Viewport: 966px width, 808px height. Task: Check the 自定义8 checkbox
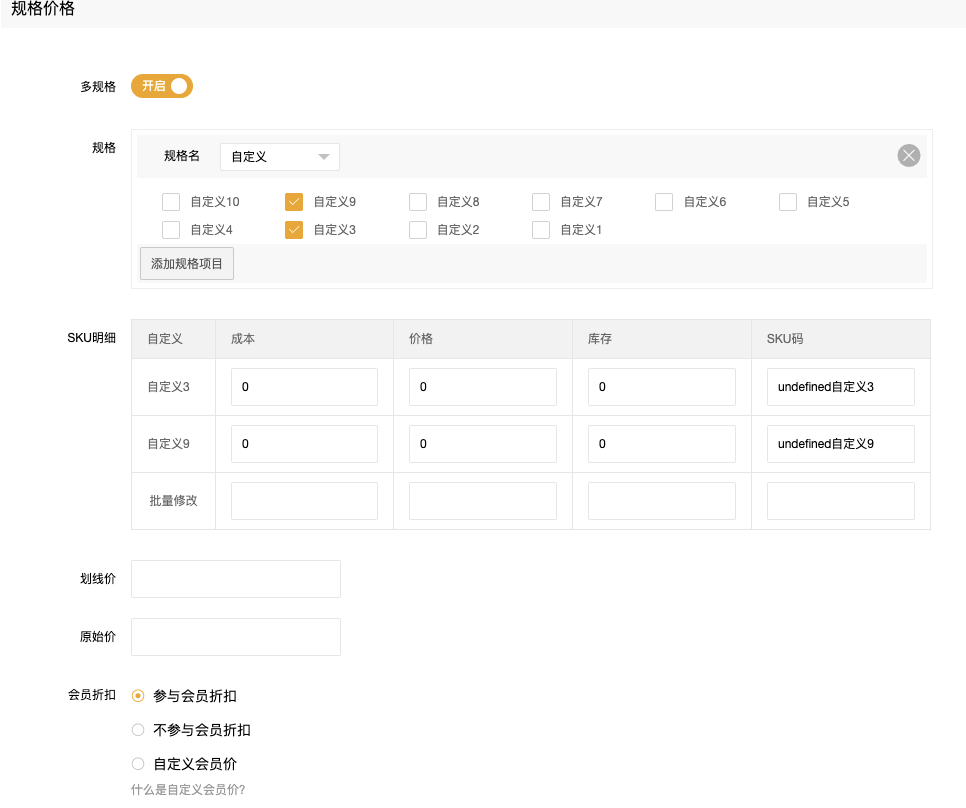(418, 202)
